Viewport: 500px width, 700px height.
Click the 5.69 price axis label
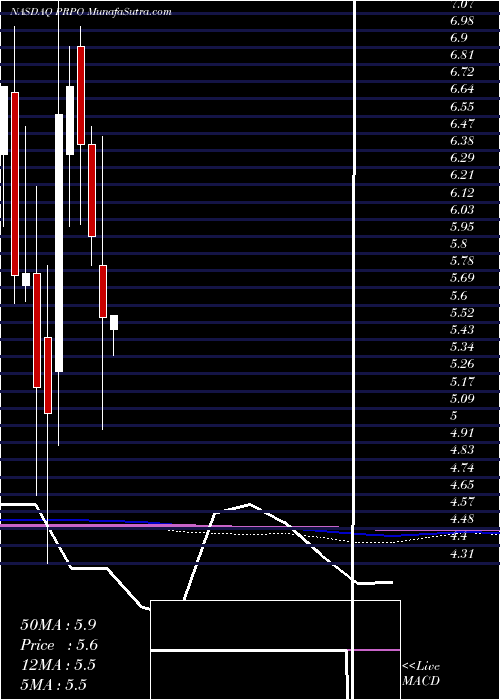click(x=462, y=278)
